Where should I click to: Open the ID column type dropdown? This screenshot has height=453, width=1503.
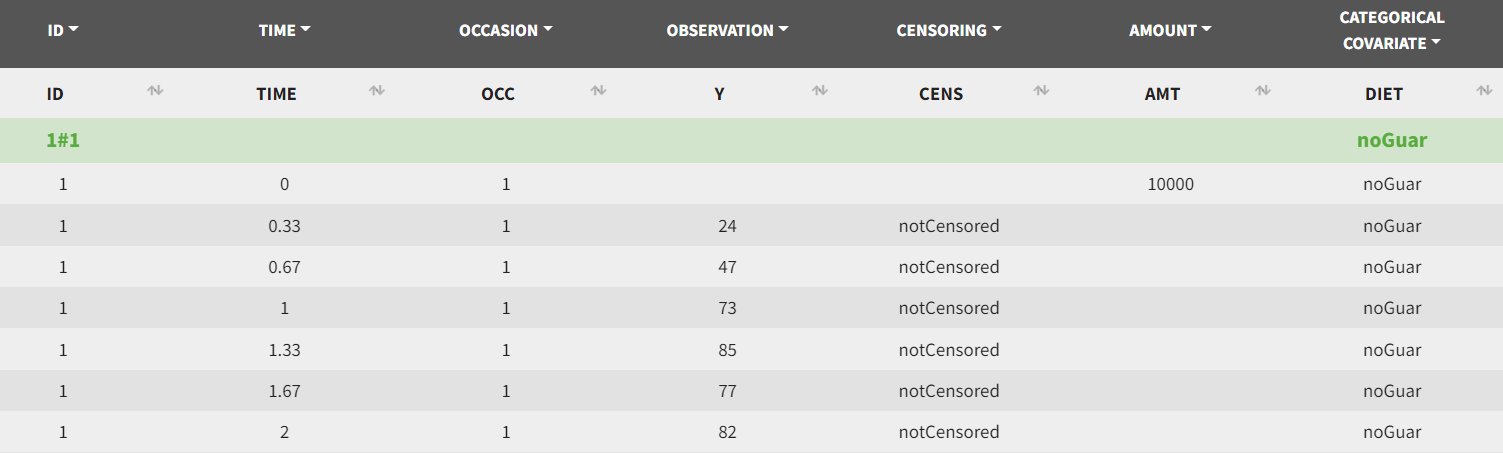pos(63,31)
